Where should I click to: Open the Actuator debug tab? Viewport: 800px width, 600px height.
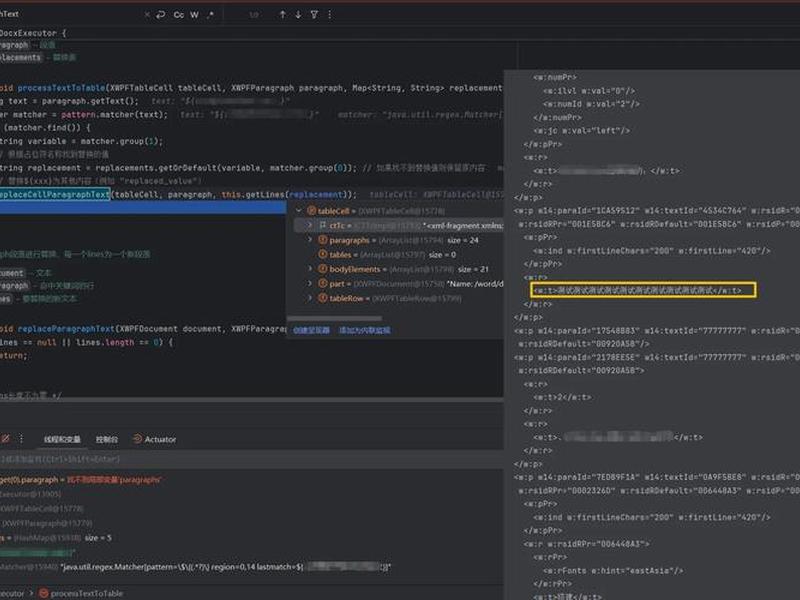coord(154,439)
